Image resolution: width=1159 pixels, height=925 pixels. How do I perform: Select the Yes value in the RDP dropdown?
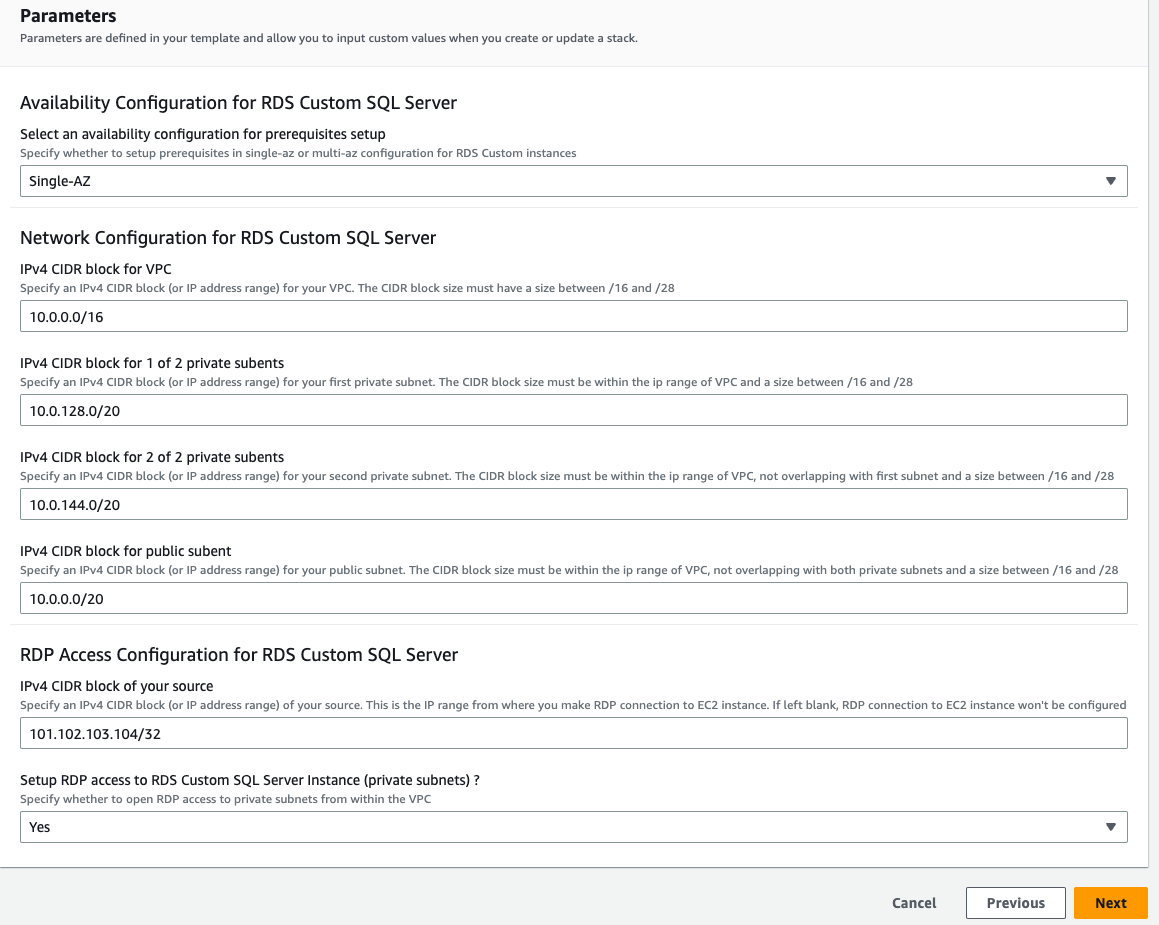[40, 827]
